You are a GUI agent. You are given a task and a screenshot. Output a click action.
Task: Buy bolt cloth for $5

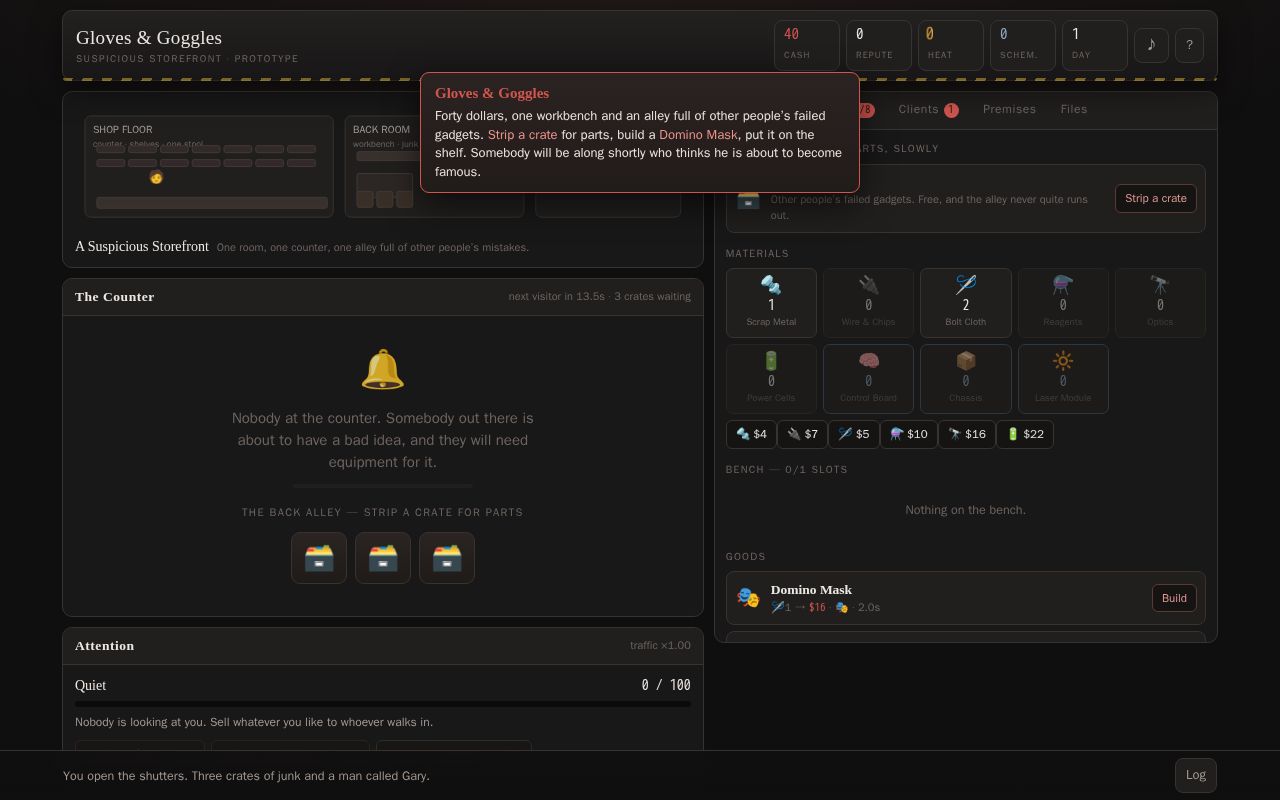(x=854, y=434)
